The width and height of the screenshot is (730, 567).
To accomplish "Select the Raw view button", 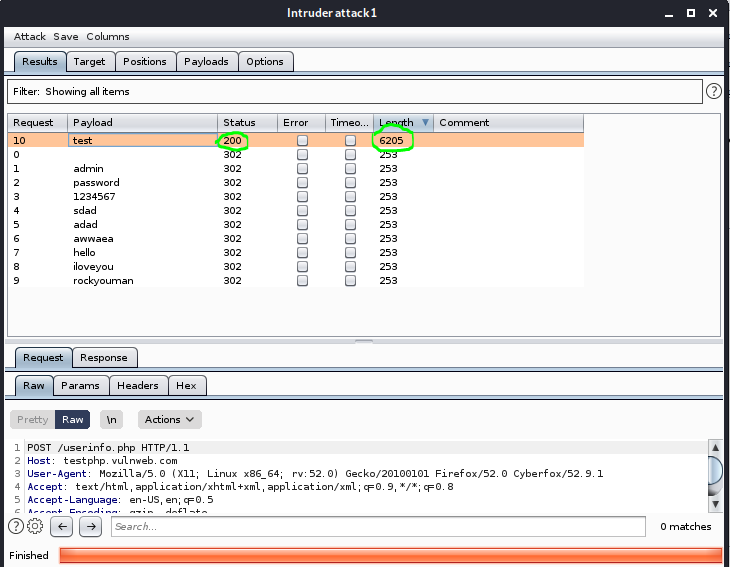I will click(x=73, y=419).
